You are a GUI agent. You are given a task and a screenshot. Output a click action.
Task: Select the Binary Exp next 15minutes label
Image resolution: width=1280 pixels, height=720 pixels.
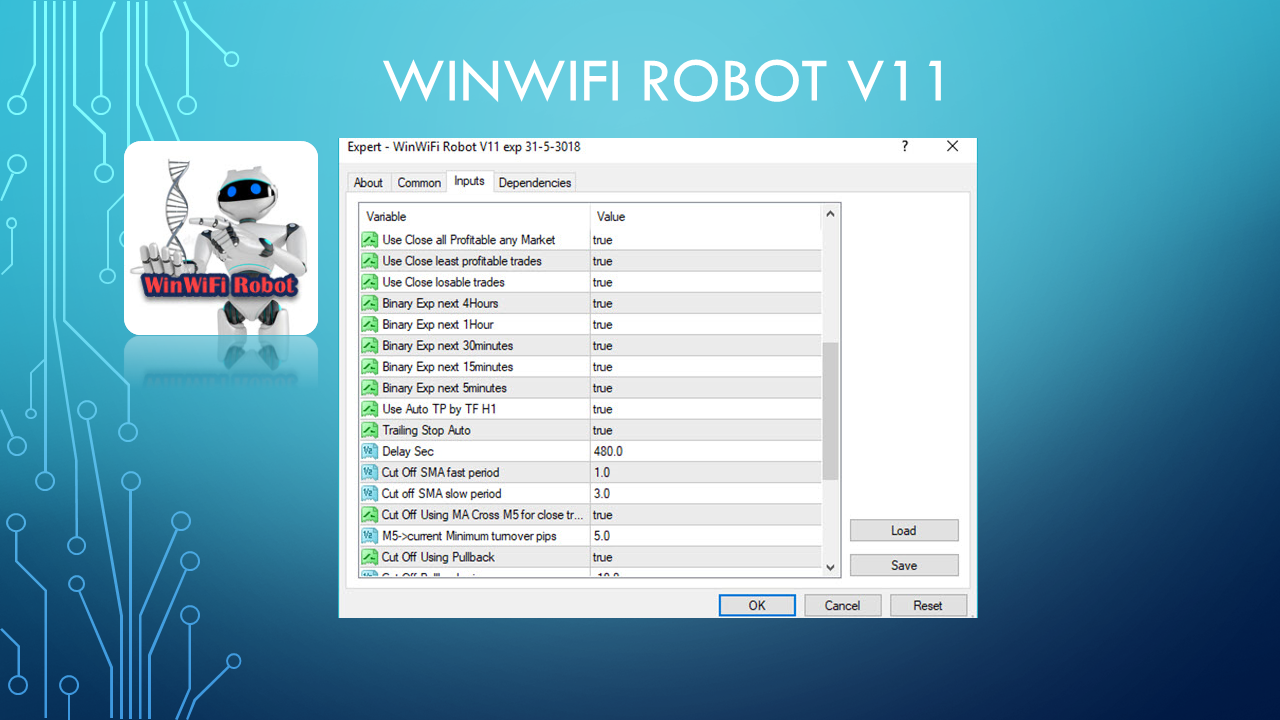(448, 367)
